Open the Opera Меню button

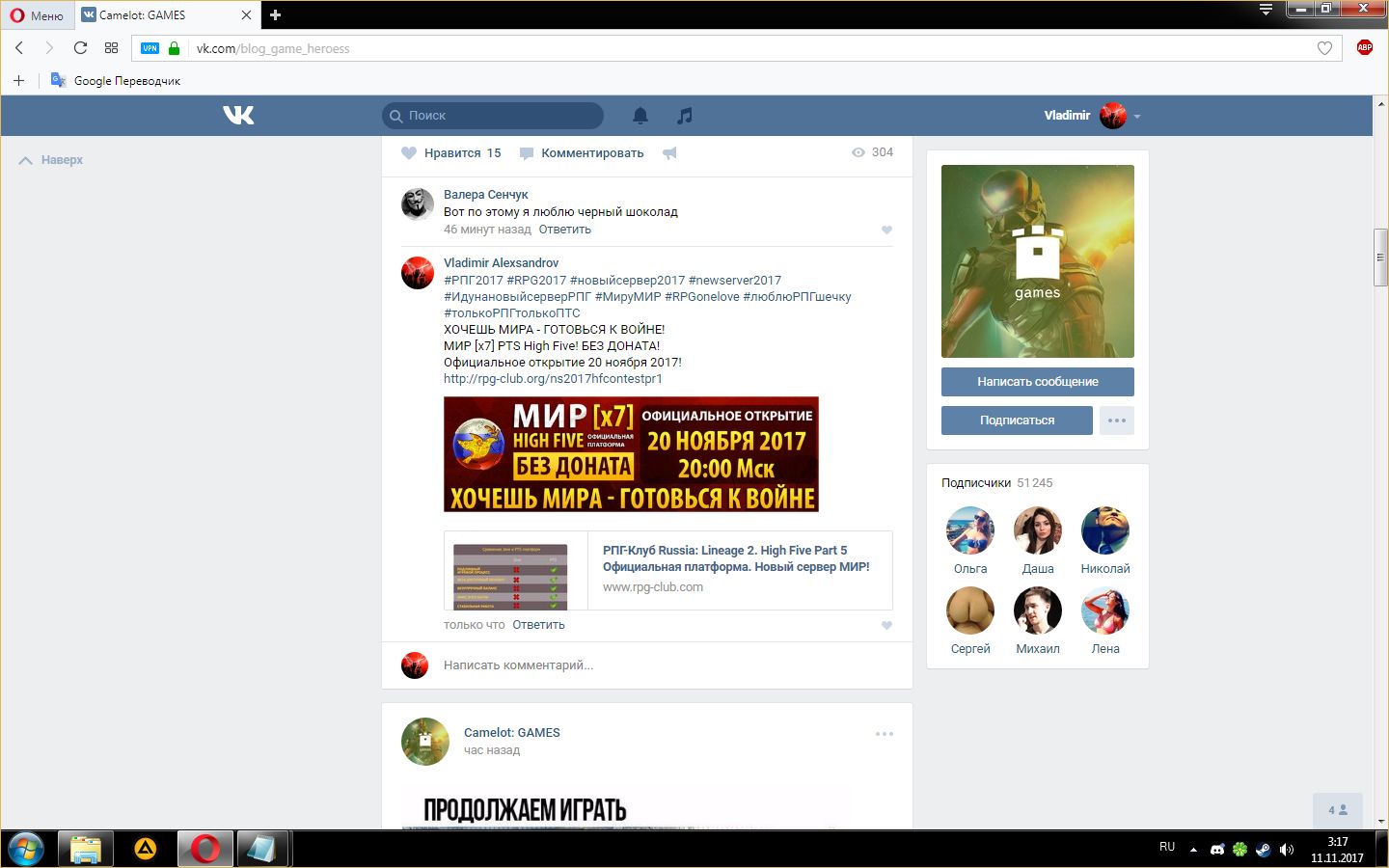(37, 15)
